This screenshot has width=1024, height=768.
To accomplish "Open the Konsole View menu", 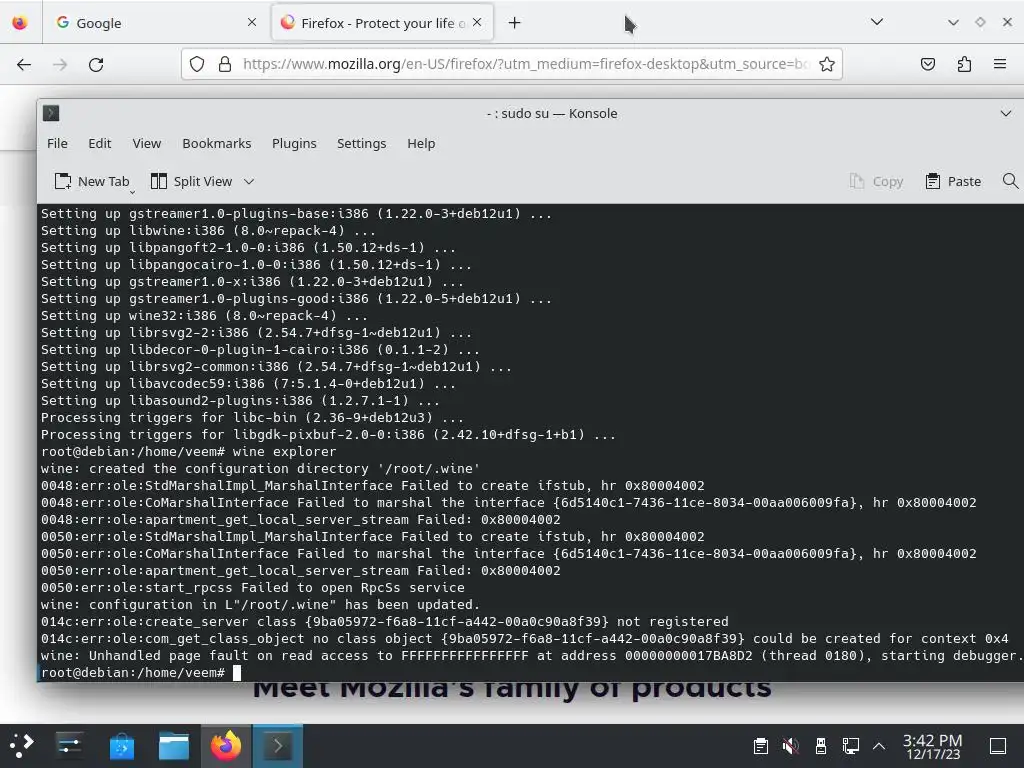I will click(146, 143).
